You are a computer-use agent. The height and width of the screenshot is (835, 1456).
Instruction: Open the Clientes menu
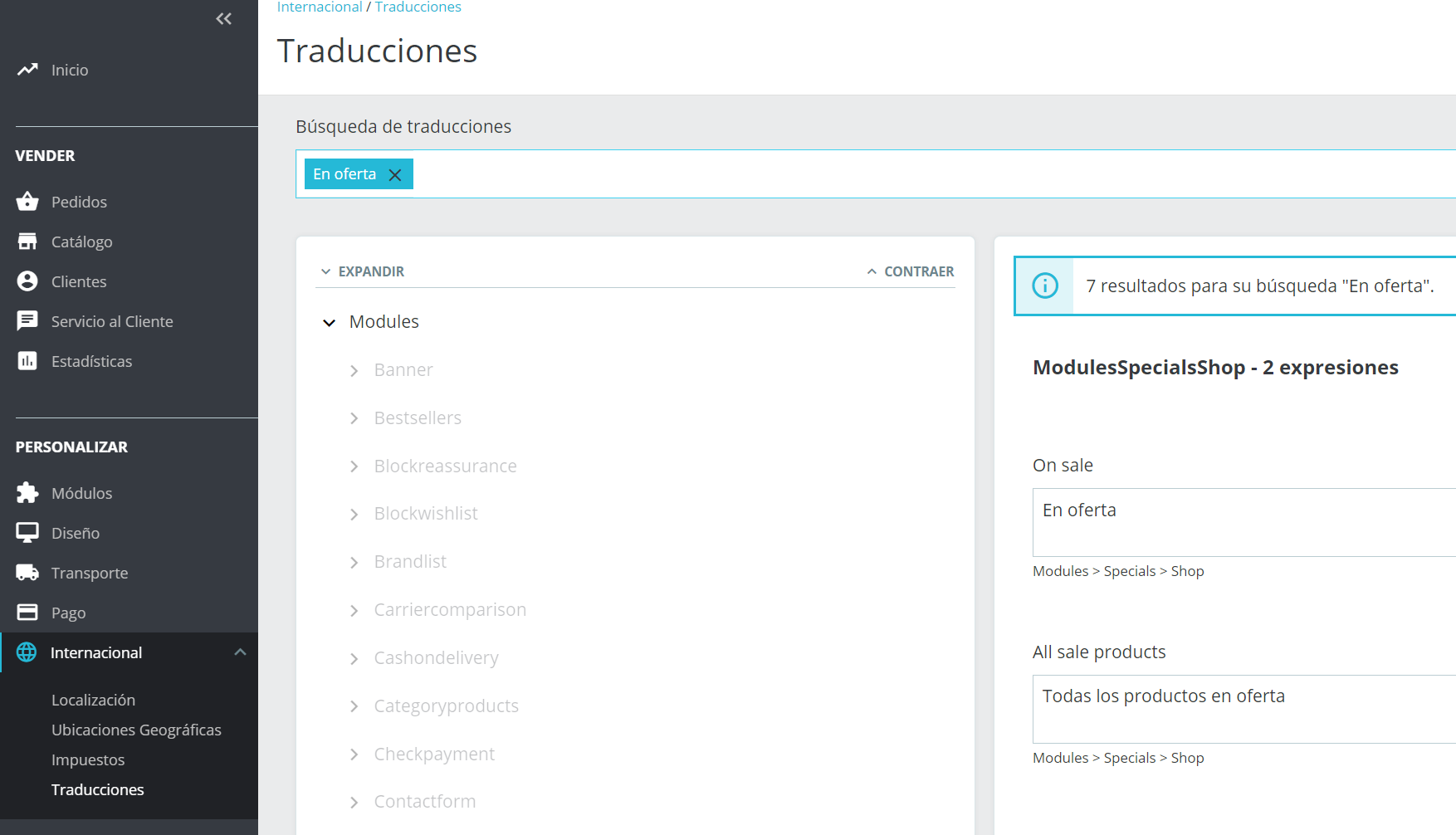(x=79, y=281)
